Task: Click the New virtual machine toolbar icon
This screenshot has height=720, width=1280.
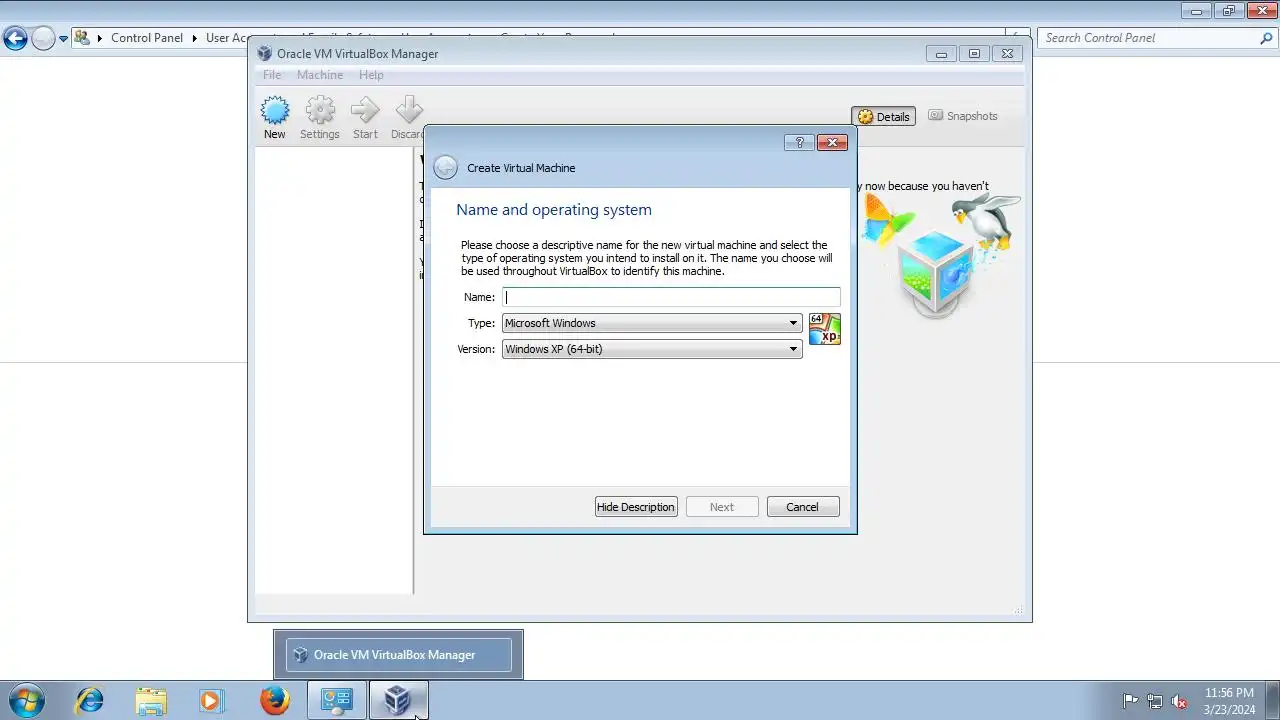Action: click(x=274, y=117)
